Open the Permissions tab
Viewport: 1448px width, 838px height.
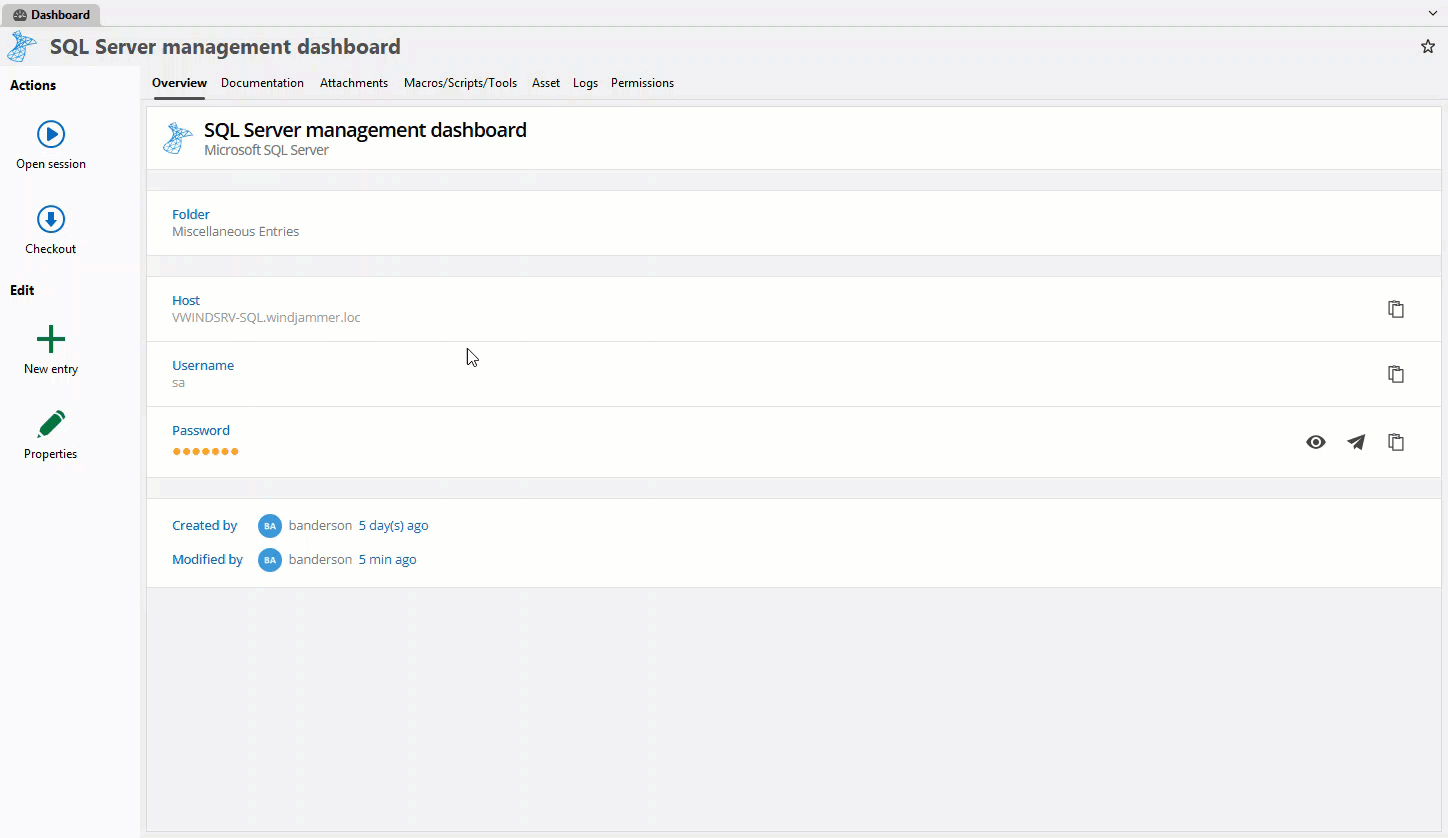coord(642,83)
